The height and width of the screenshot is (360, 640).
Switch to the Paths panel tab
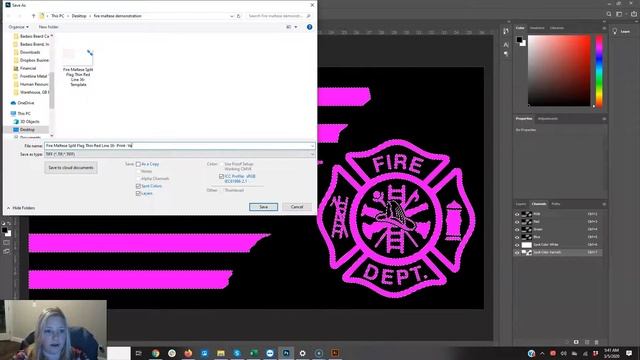point(556,204)
